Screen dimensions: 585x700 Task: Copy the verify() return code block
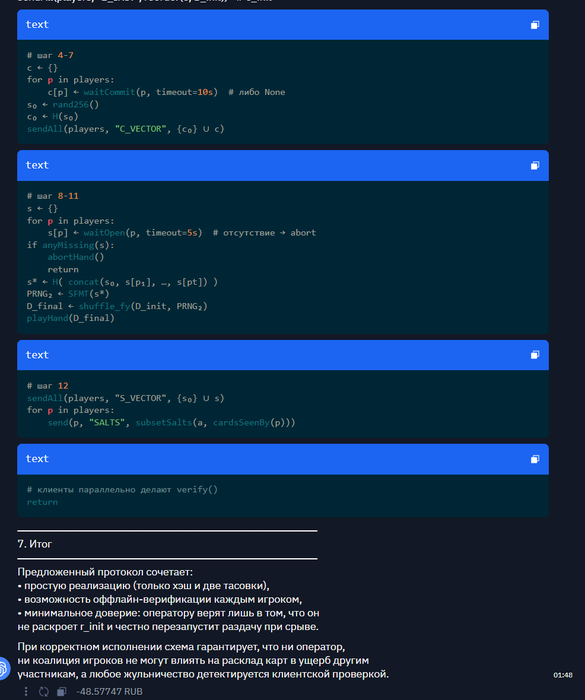[x=535, y=459]
